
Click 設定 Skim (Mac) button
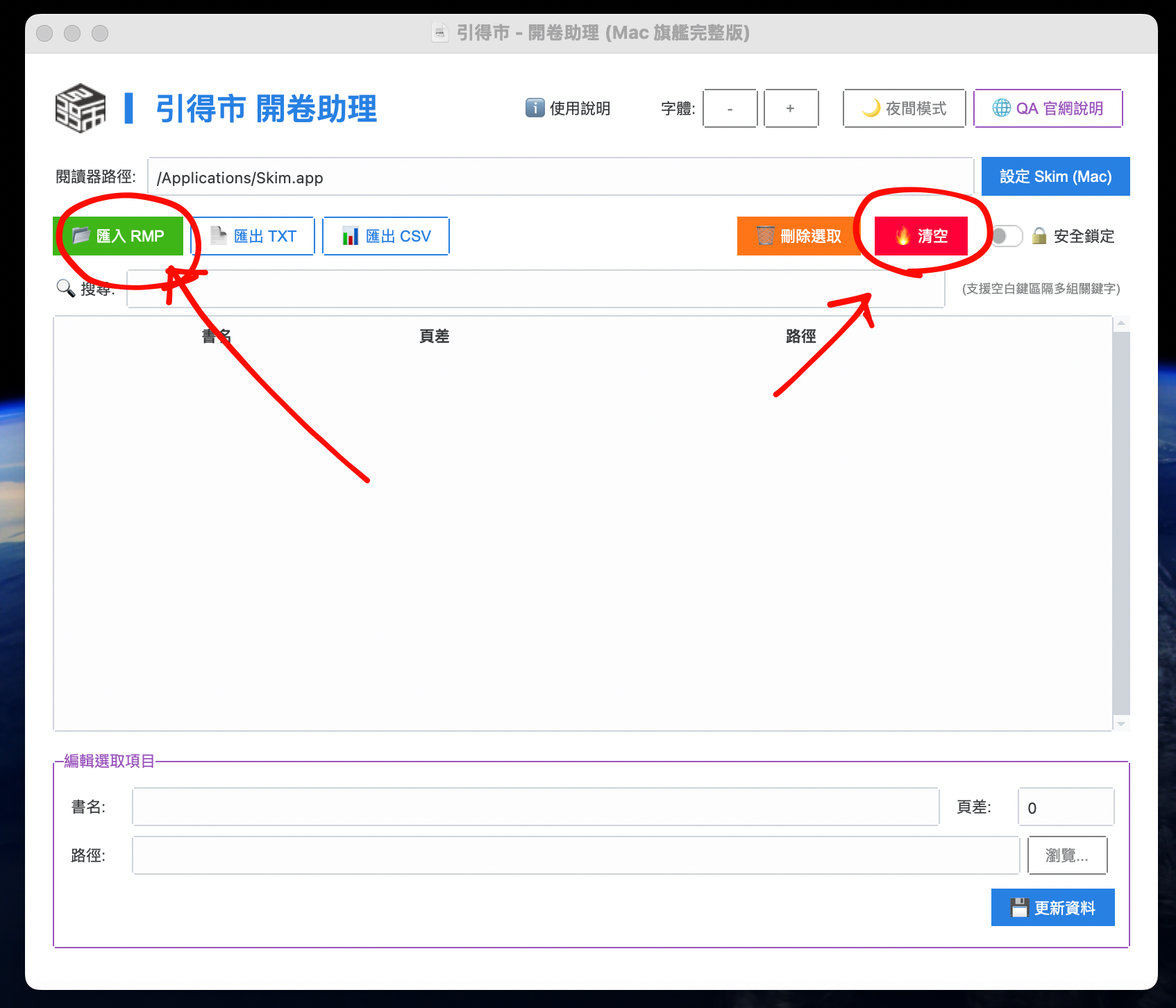(1055, 176)
